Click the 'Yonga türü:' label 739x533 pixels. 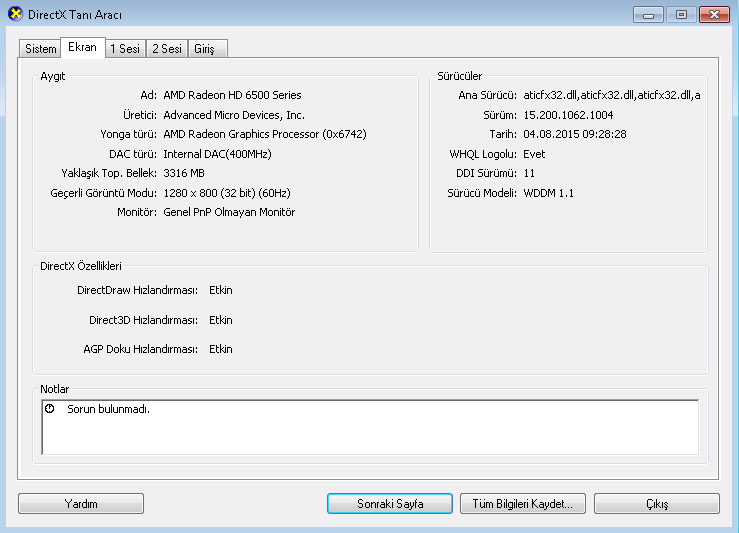click(x=128, y=134)
